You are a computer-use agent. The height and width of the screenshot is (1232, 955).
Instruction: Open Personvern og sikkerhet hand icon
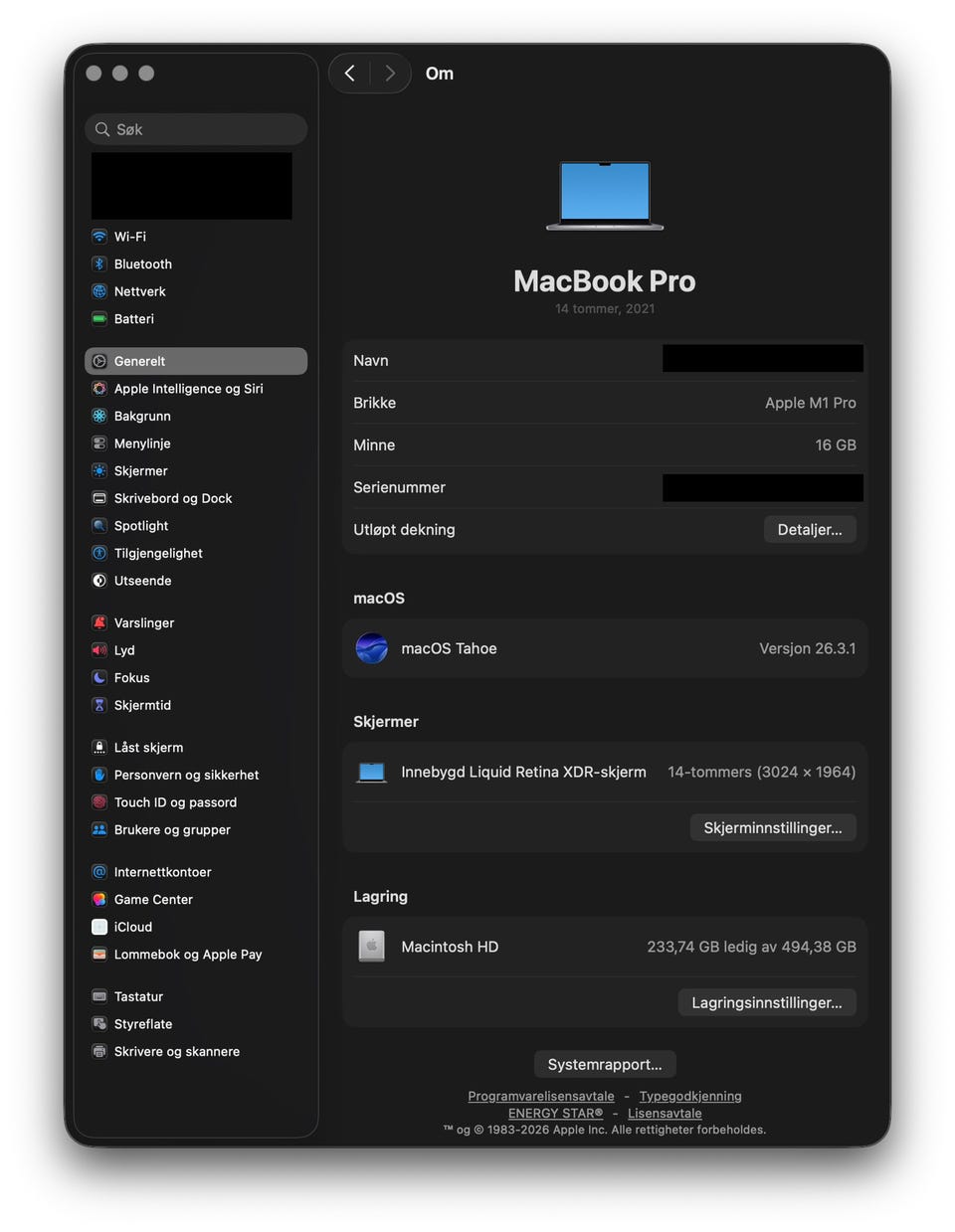(99, 775)
